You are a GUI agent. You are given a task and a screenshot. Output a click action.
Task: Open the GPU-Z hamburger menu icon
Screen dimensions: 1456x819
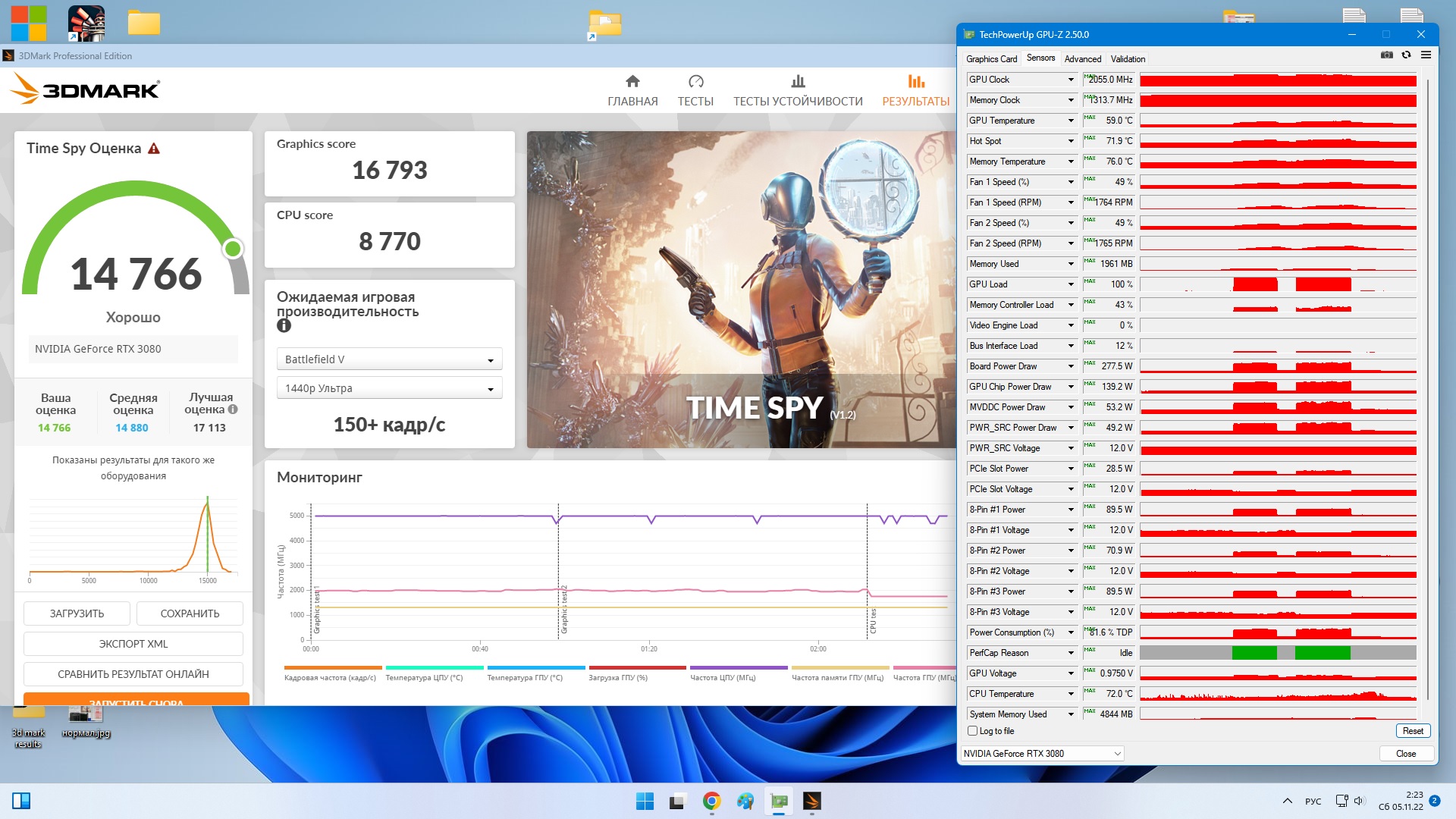(x=1426, y=55)
